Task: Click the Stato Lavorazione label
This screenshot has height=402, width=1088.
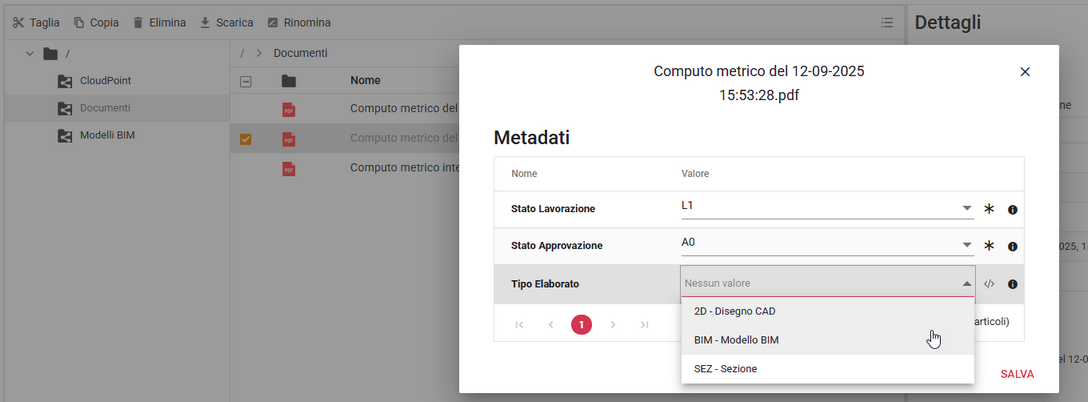Action: [553, 208]
